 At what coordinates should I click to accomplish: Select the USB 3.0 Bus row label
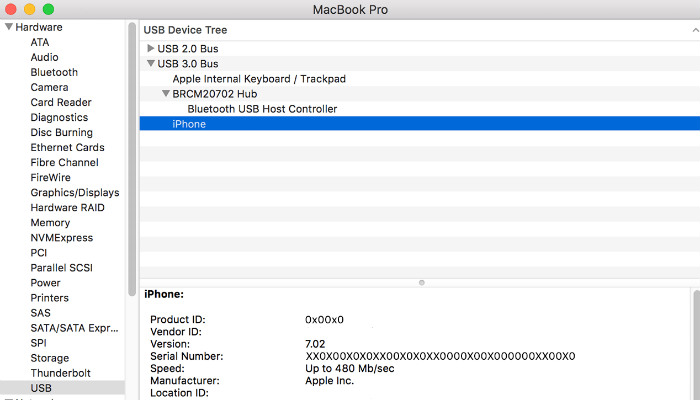[188, 64]
